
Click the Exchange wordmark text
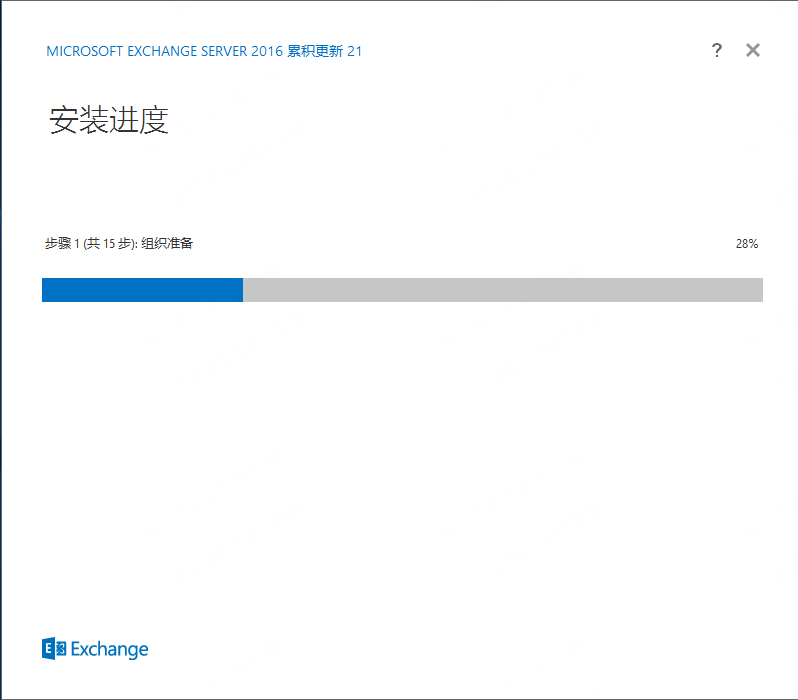pyautogui.click(x=109, y=650)
